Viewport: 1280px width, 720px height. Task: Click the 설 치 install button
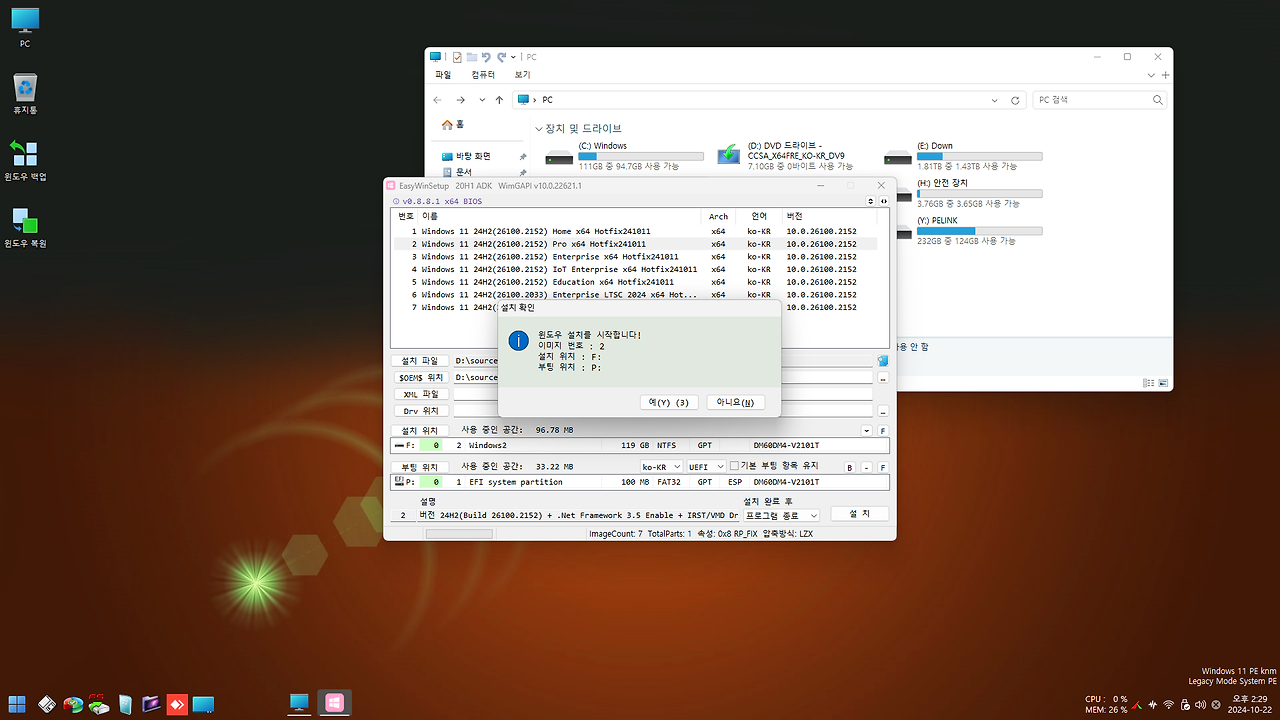(x=860, y=514)
